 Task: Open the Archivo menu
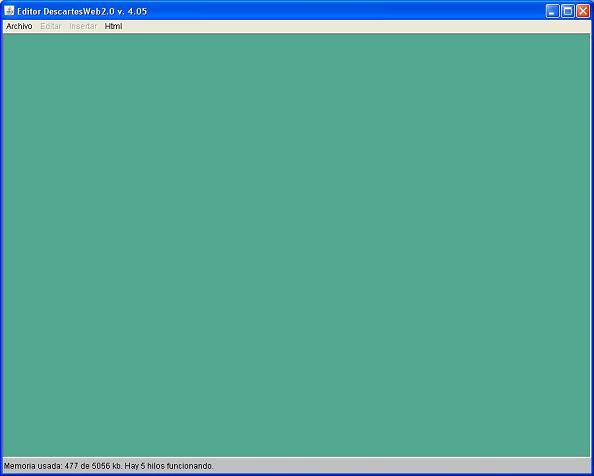[19, 26]
